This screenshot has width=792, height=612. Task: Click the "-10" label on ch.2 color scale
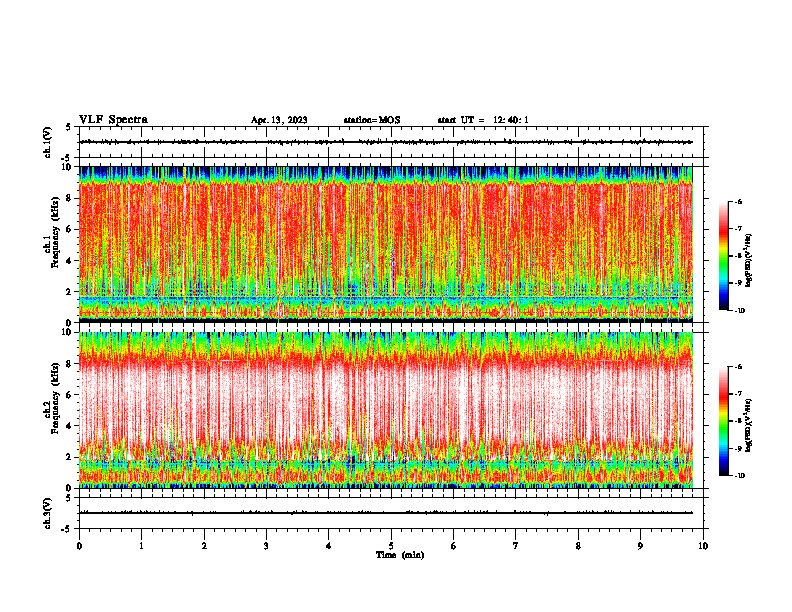[739, 476]
